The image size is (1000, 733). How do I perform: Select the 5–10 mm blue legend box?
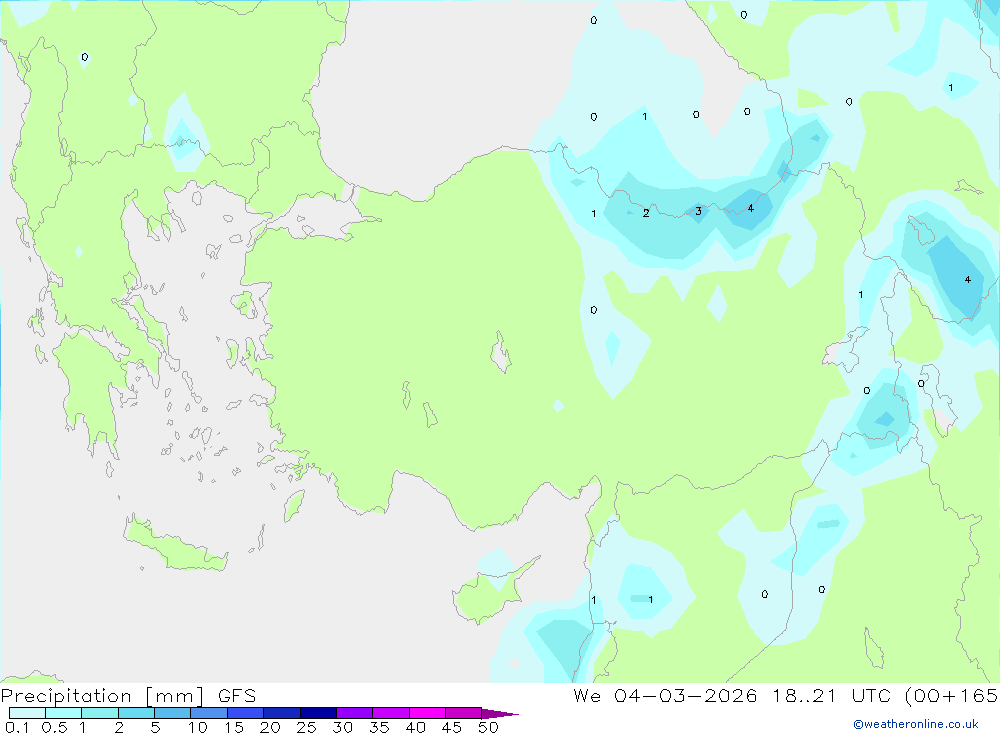pyautogui.click(x=172, y=713)
